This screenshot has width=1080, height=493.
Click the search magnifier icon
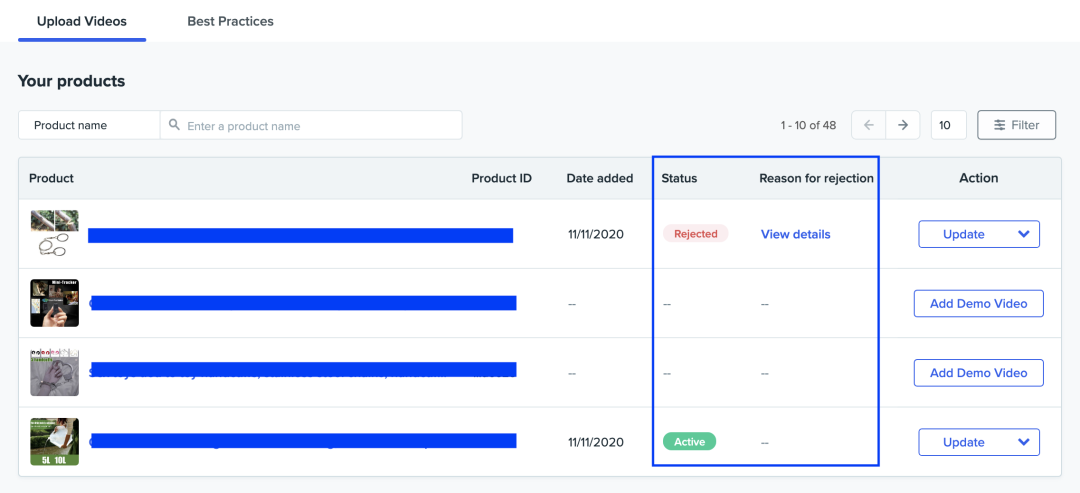pos(175,125)
